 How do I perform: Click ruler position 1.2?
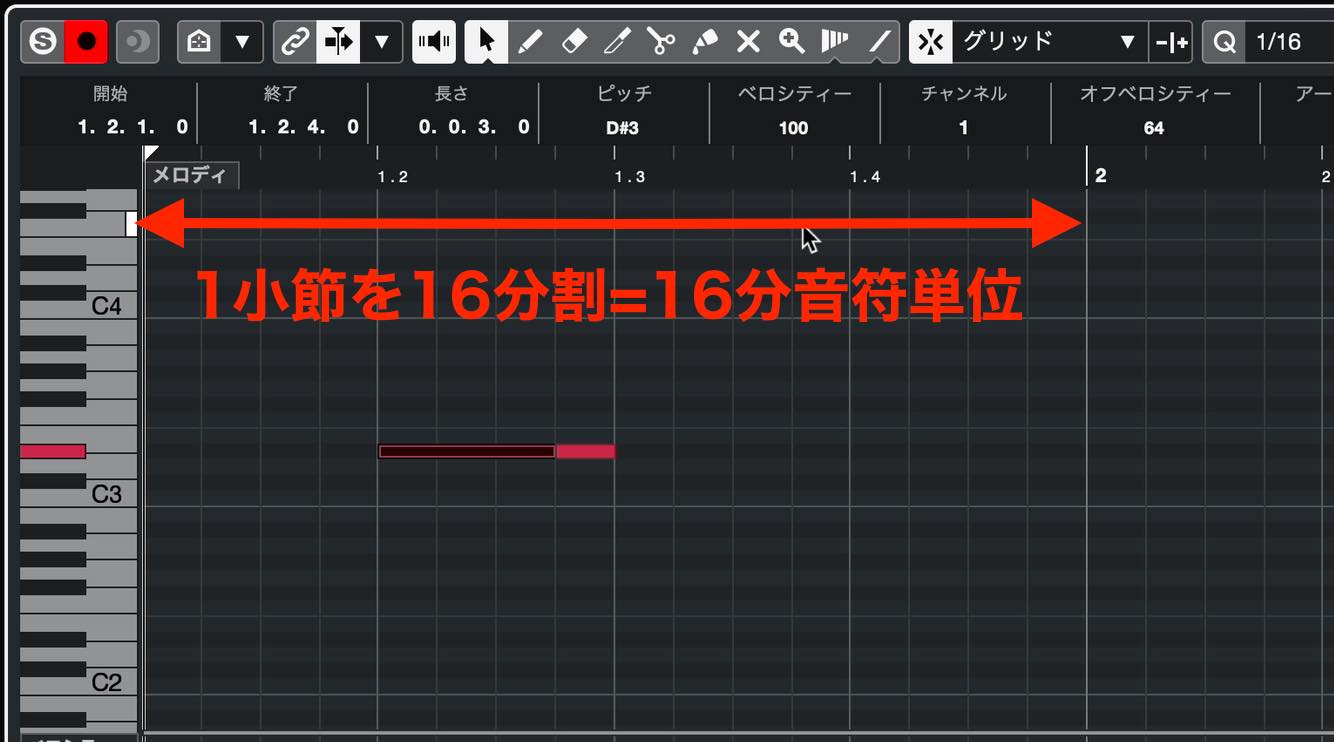coord(392,177)
